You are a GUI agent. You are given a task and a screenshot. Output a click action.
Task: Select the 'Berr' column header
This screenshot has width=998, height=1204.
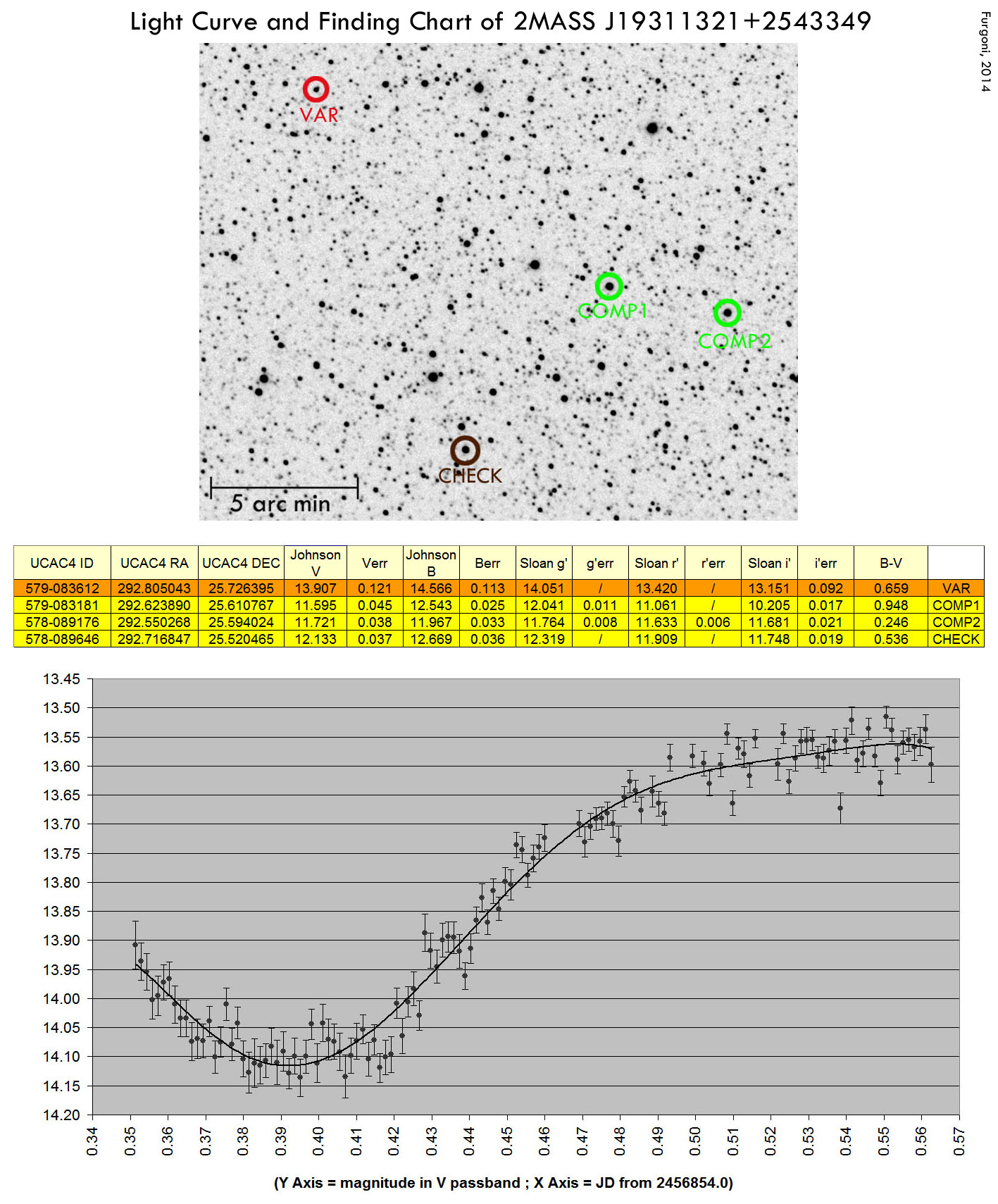(487, 563)
